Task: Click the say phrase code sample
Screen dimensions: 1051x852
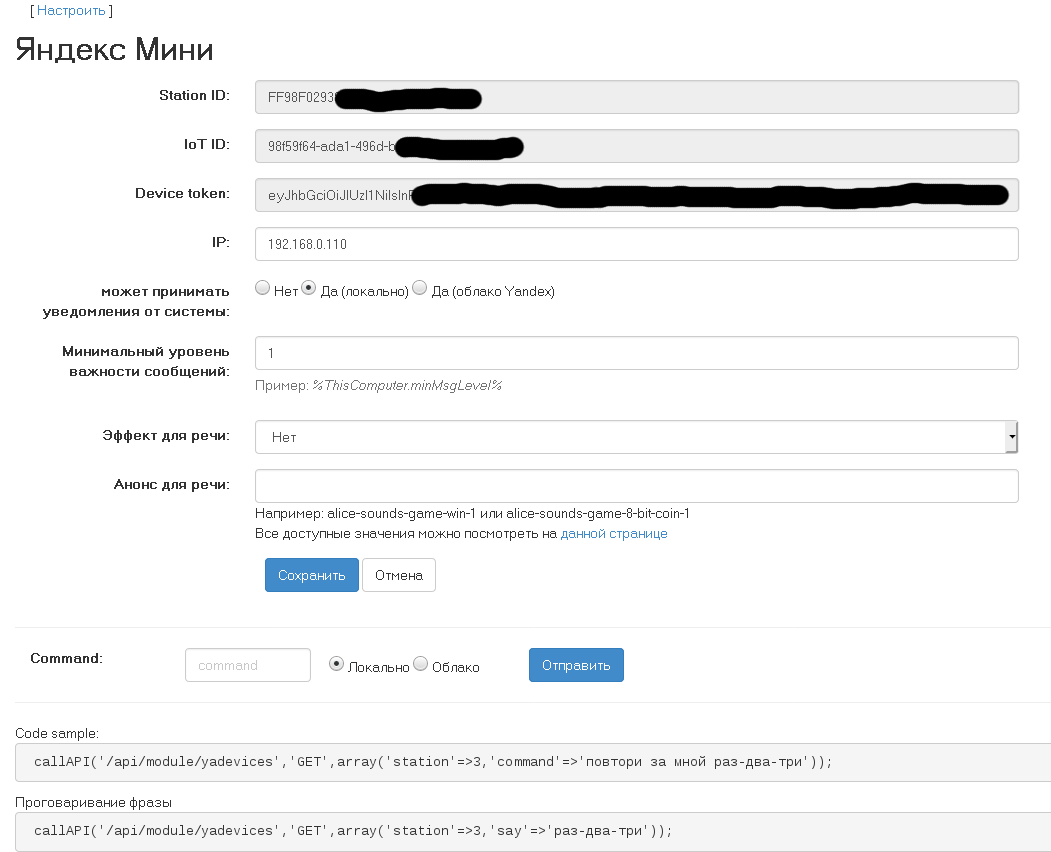Action: pos(533,831)
